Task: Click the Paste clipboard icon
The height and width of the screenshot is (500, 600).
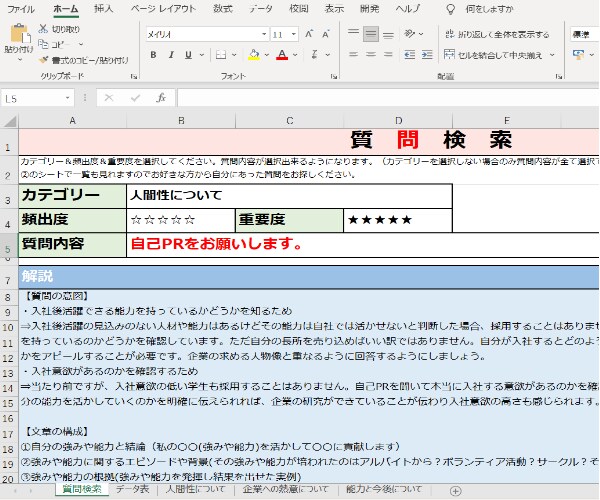Action: (19, 34)
